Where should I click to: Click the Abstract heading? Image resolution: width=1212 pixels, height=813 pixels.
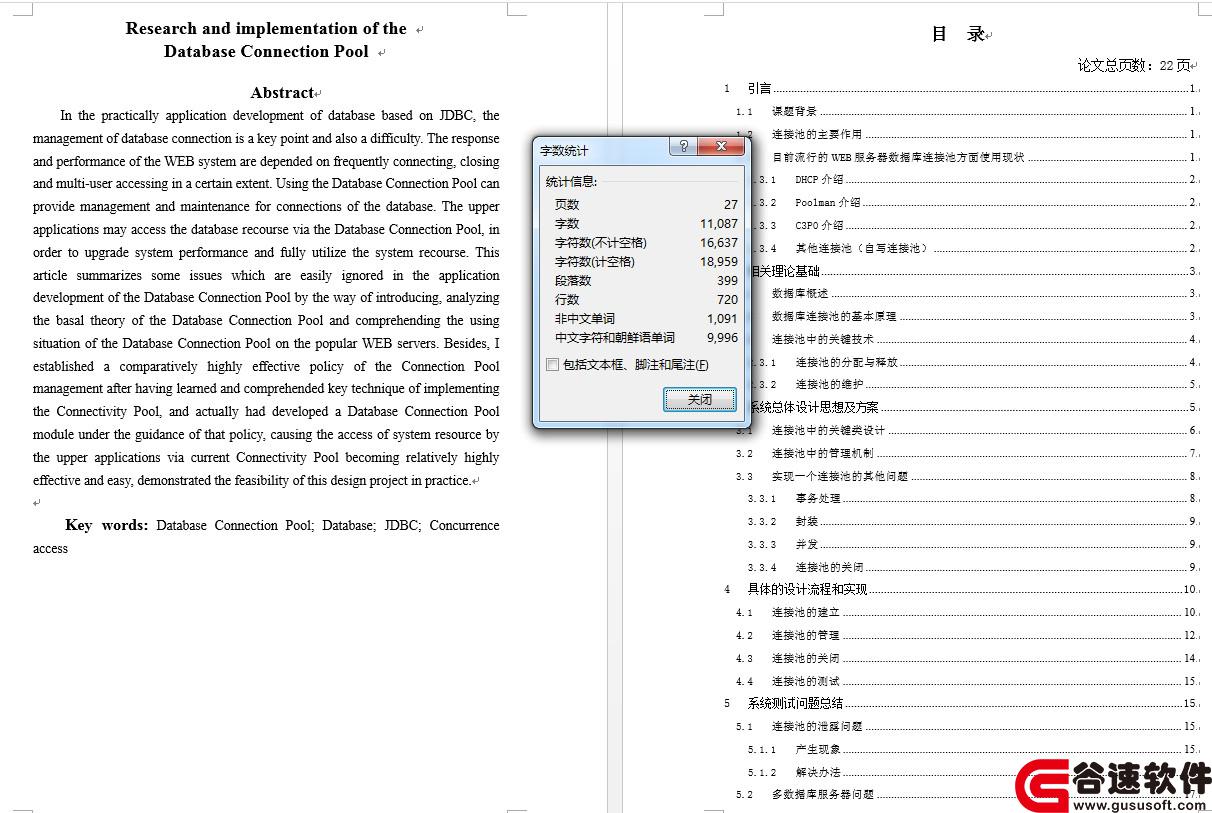click(x=283, y=92)
